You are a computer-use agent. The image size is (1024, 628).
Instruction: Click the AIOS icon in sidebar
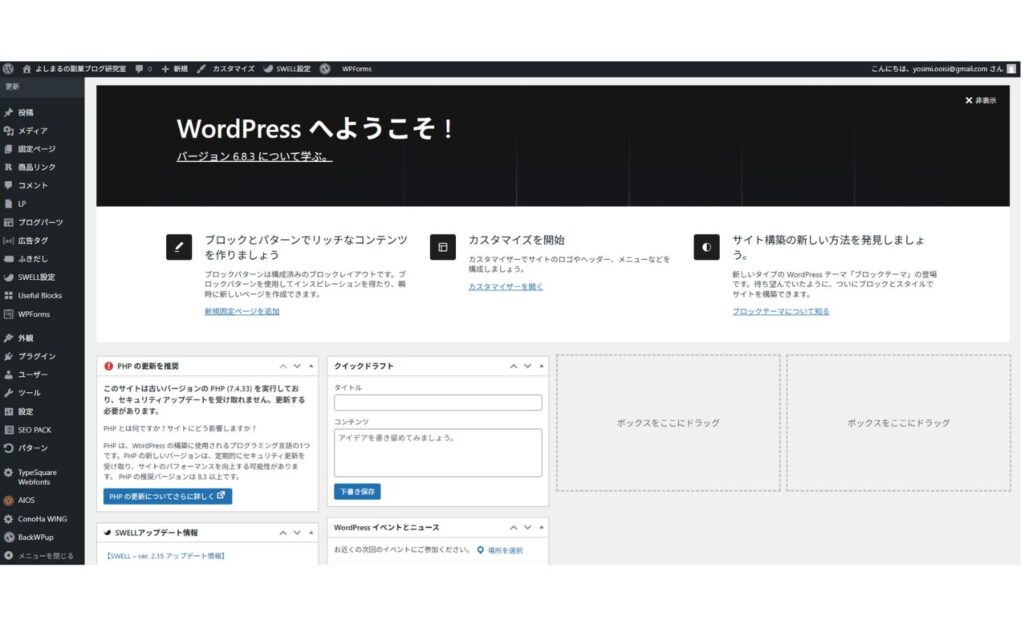[x=9, y=500]
